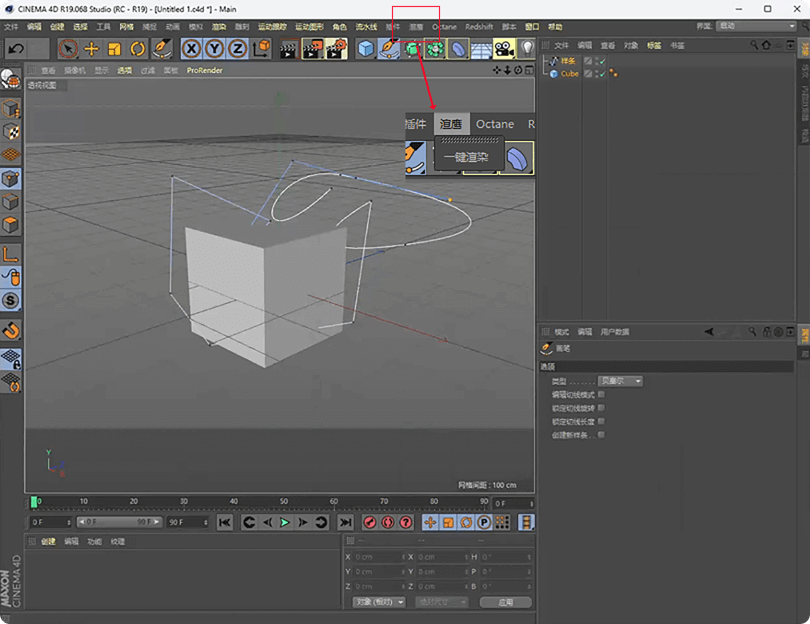Click the Record Active Objects button
The height and width of the screenshot is (624, 810).
click(369, 522)
